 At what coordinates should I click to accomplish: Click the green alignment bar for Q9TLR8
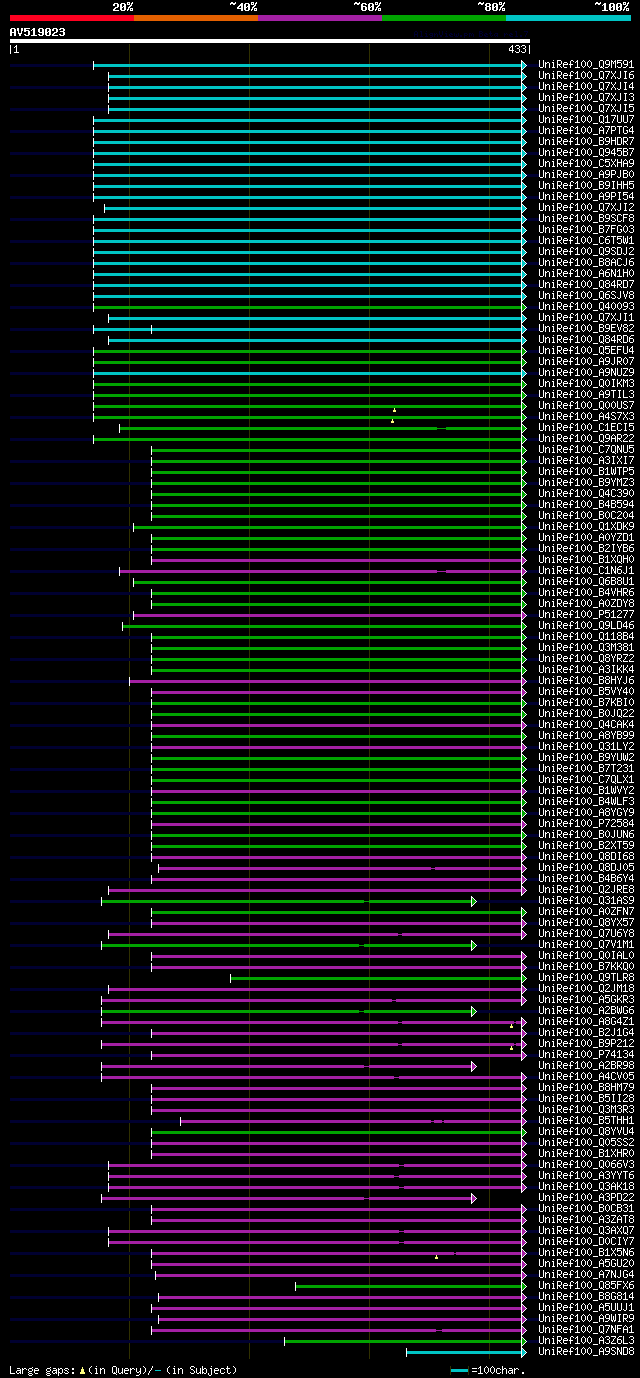(x=376, y=978)
